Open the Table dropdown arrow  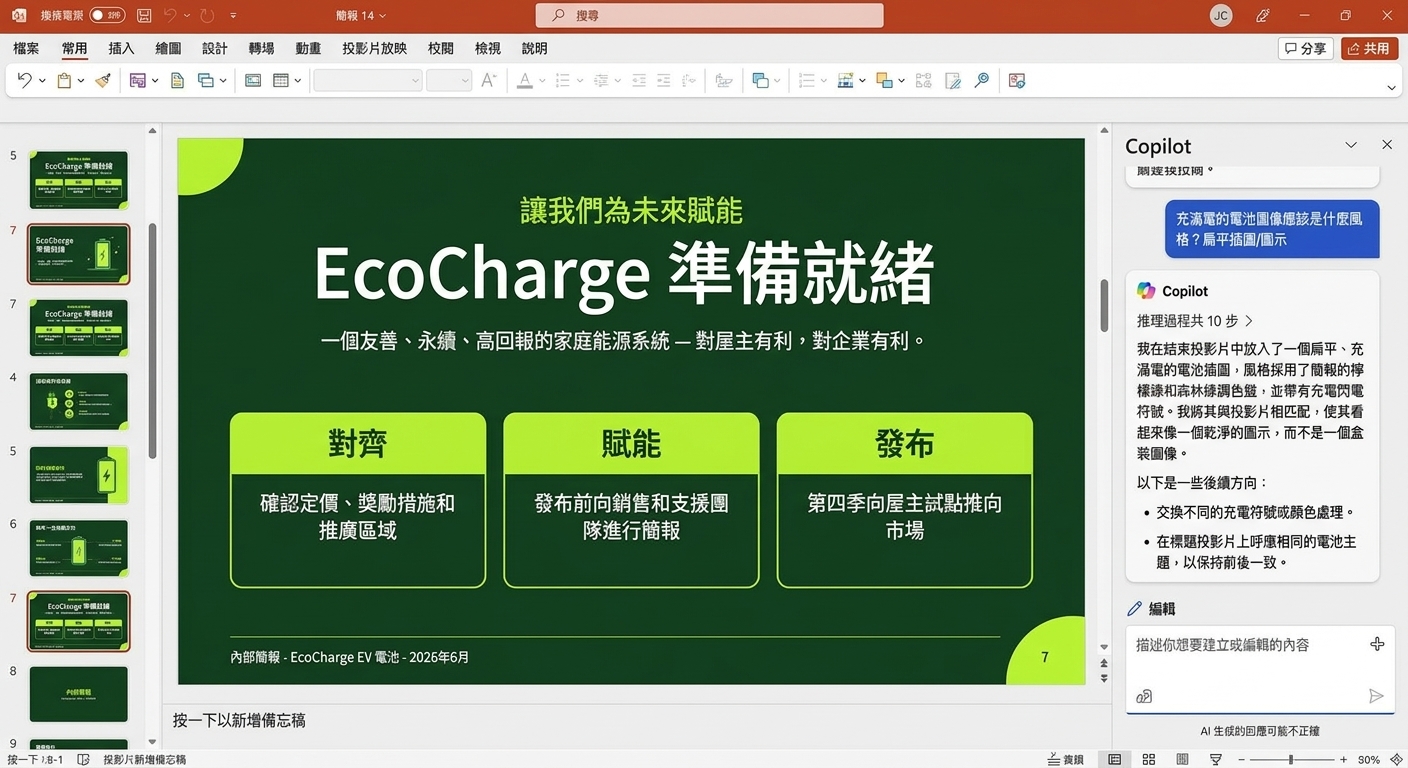[298, 81]
